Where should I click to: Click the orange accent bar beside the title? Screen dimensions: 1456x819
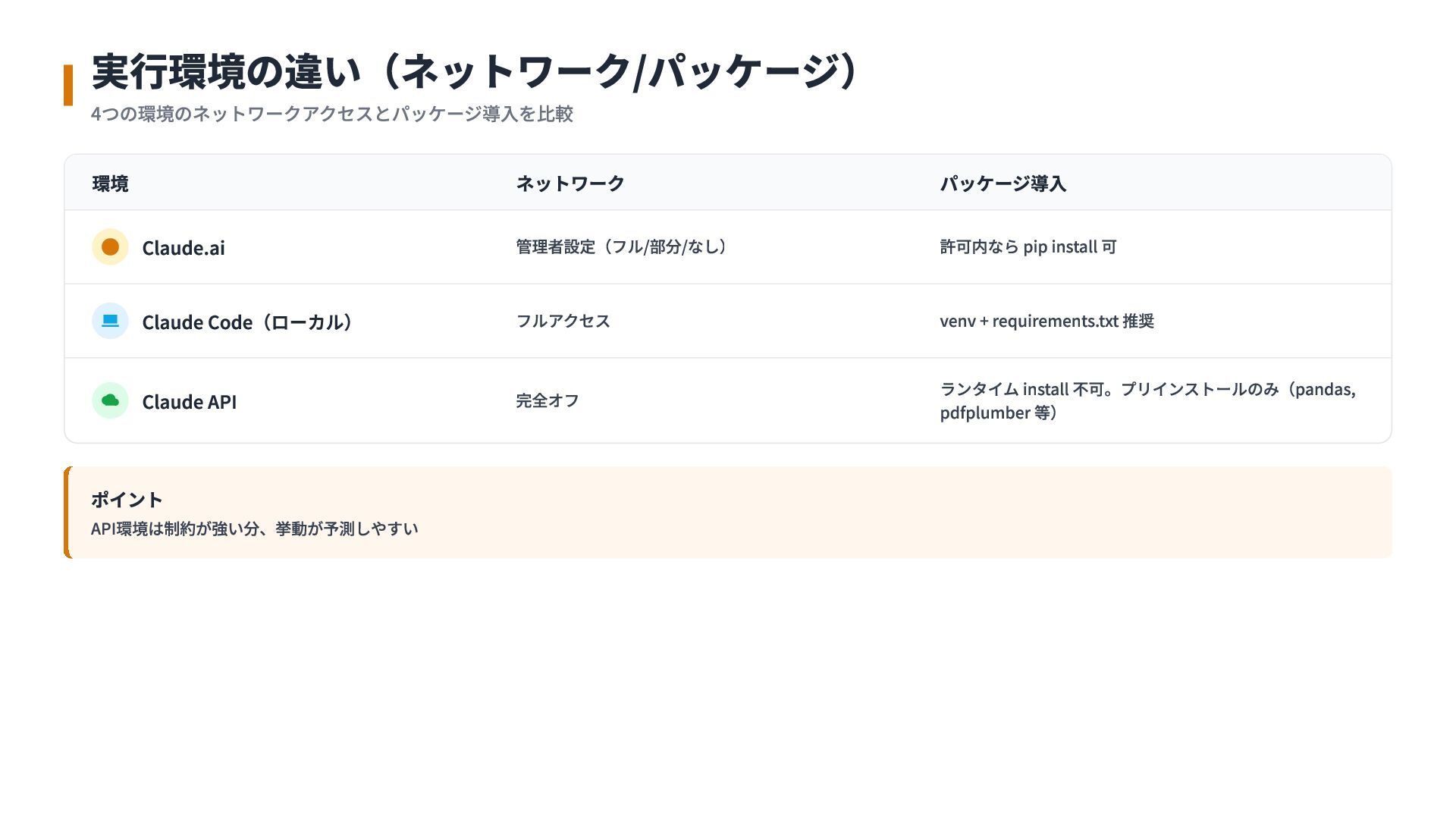pyautogui.click(x=68, y=85)
